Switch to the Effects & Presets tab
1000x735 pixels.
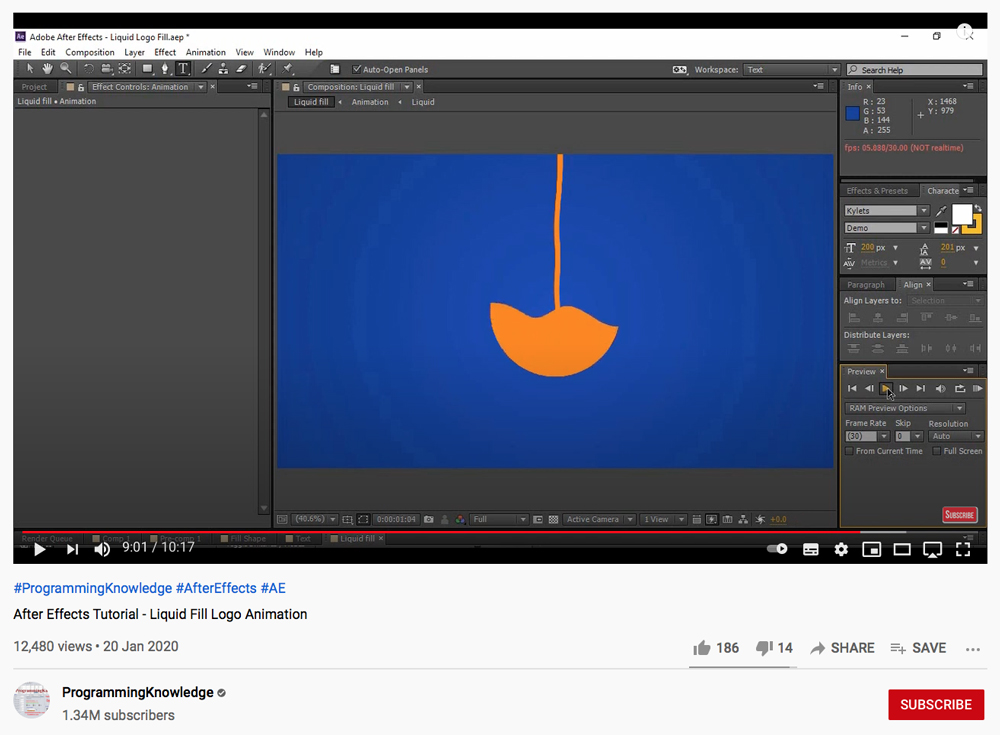[x=877, y=191]
